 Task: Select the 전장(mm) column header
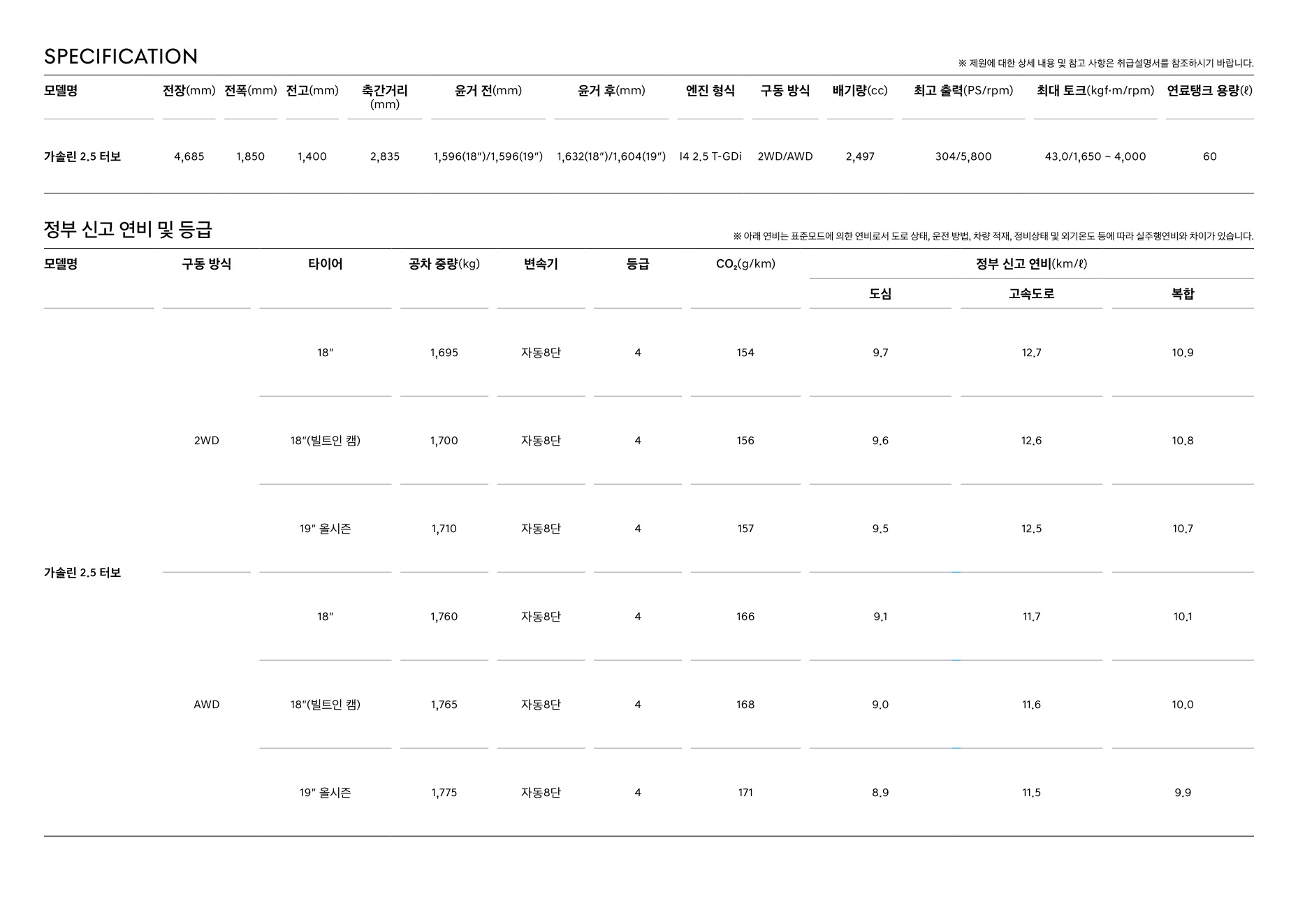189,91
